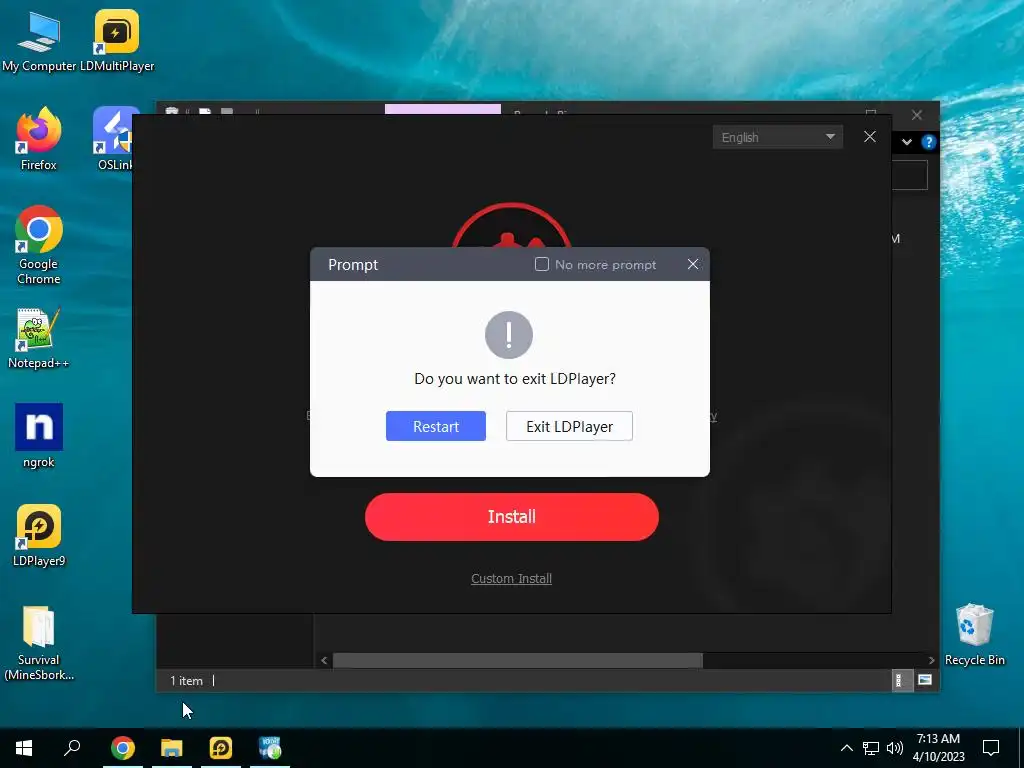This screenshot has height=768, width=1024.
Task: Switch to Chrome in the taskbar
Action: pos(123,748)
